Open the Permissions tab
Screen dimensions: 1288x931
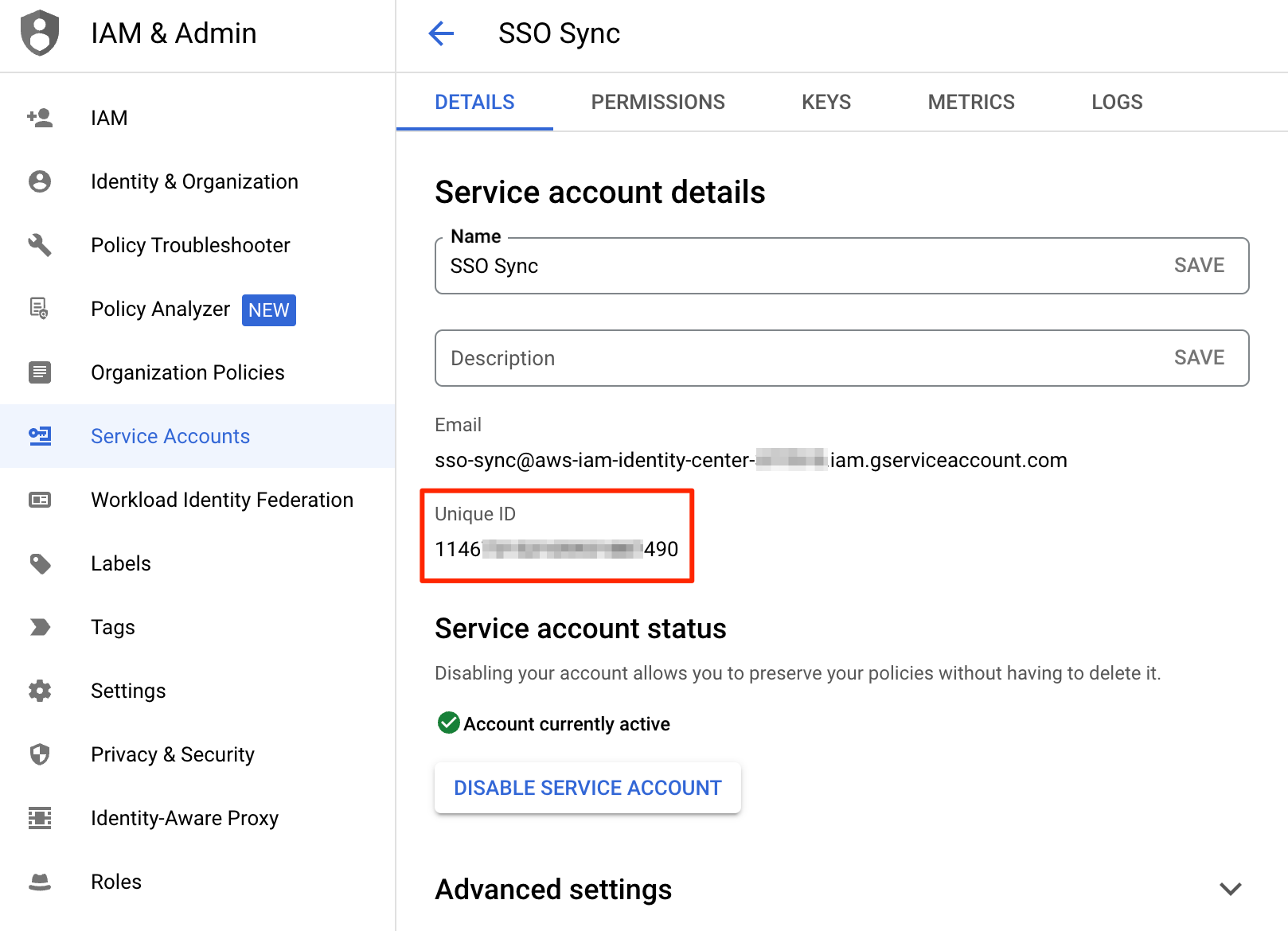tap(658, 102)
